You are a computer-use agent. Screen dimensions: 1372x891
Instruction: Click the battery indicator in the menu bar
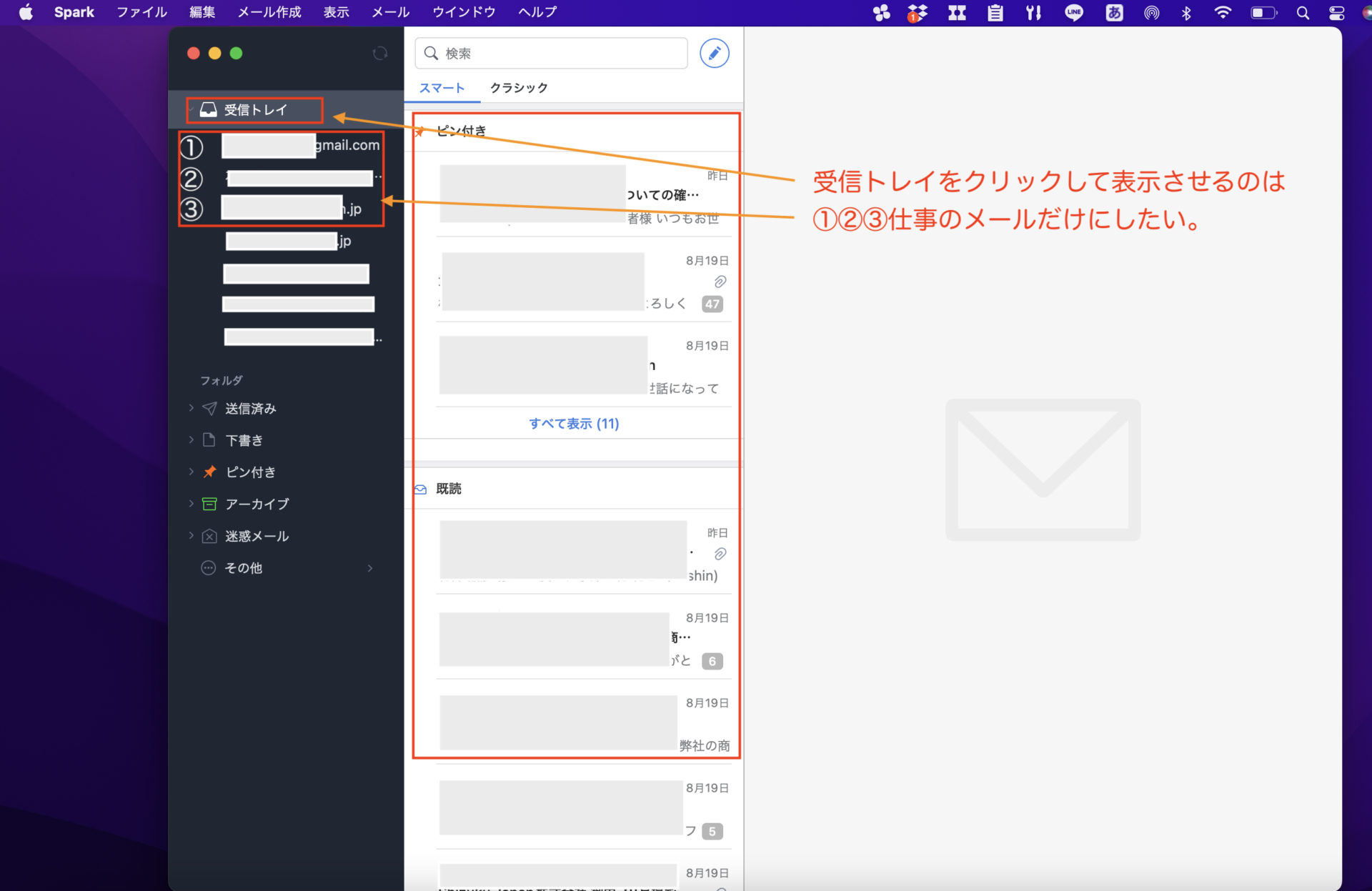pos(1263,12)
